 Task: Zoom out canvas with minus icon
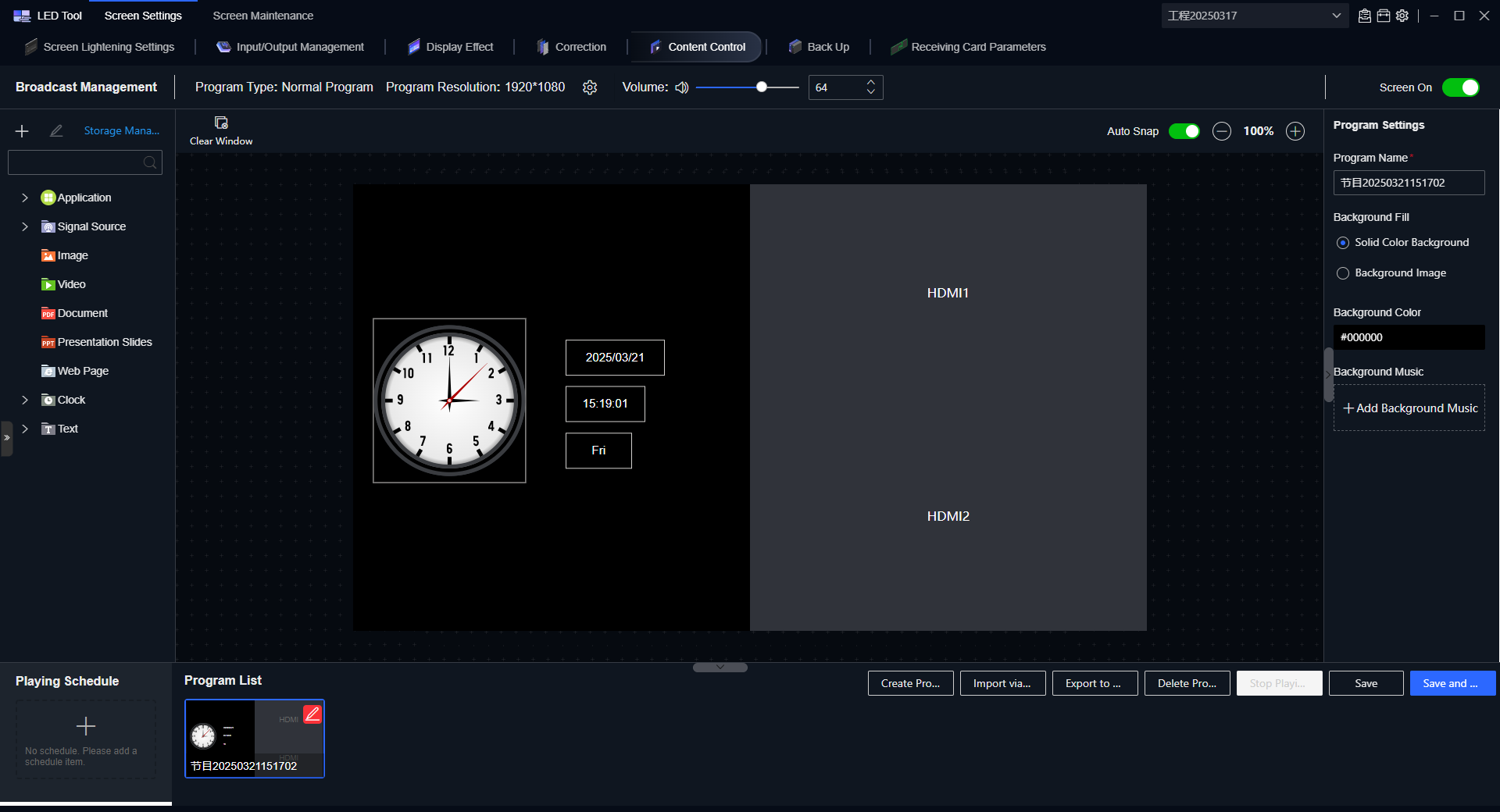[x=1222, y=131]
